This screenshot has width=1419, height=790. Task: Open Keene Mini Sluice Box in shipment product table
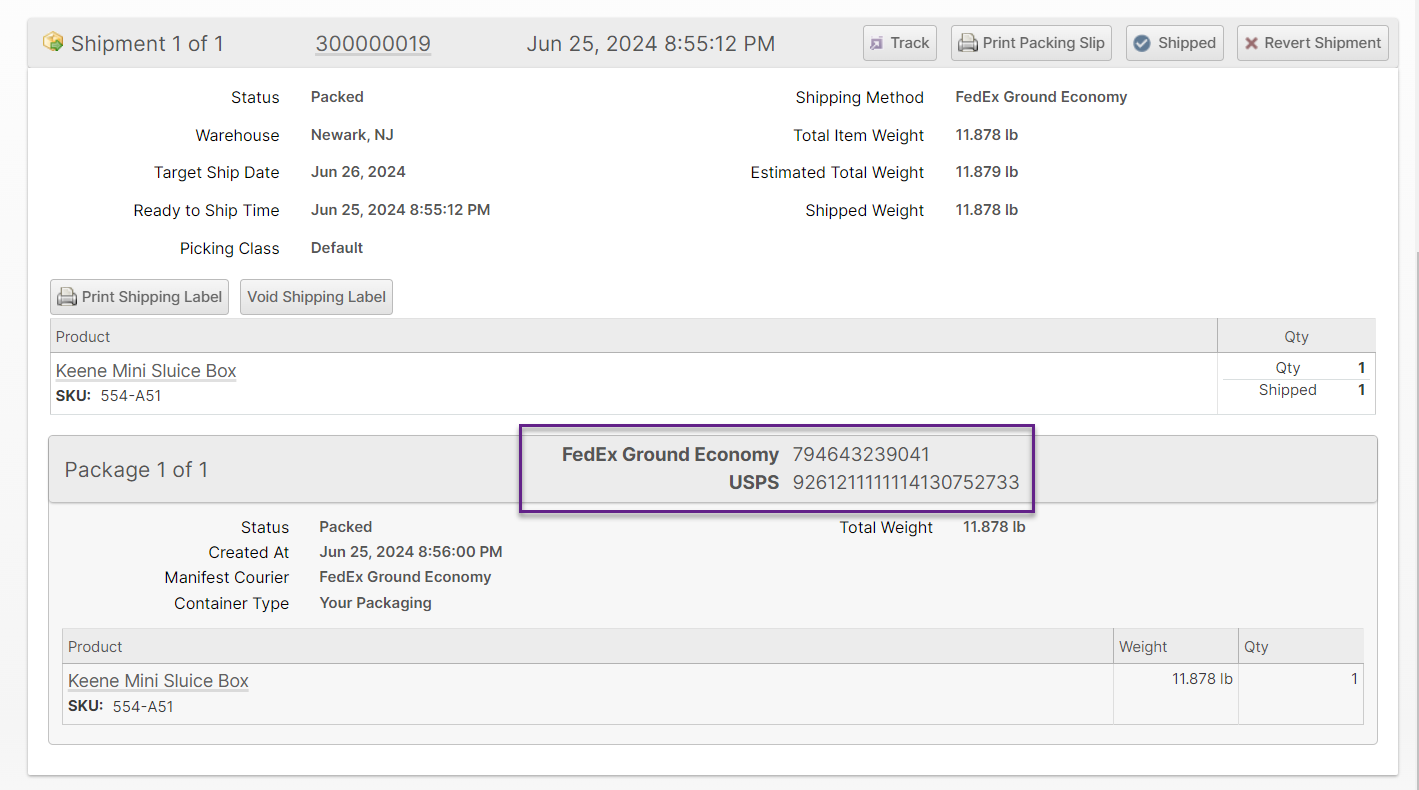(x=146, y=371)
